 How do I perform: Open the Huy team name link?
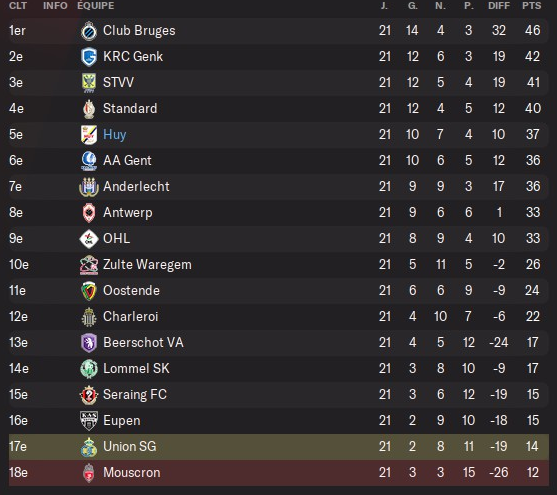(114, 135)
